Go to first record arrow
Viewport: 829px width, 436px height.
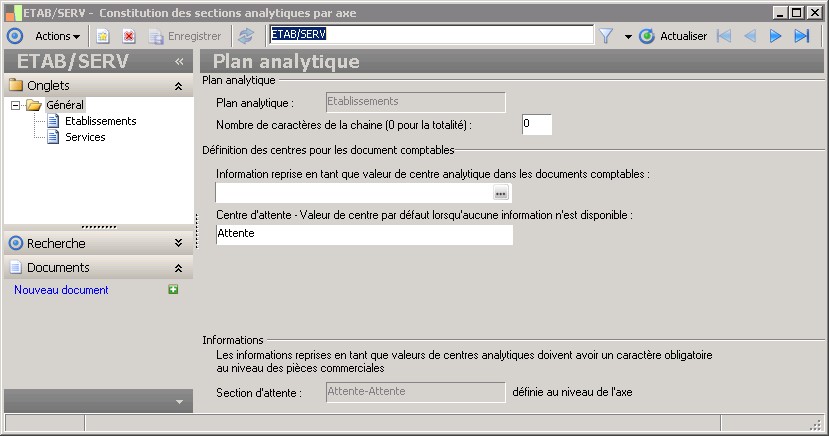pyautogui.click(x=724, y=36)
